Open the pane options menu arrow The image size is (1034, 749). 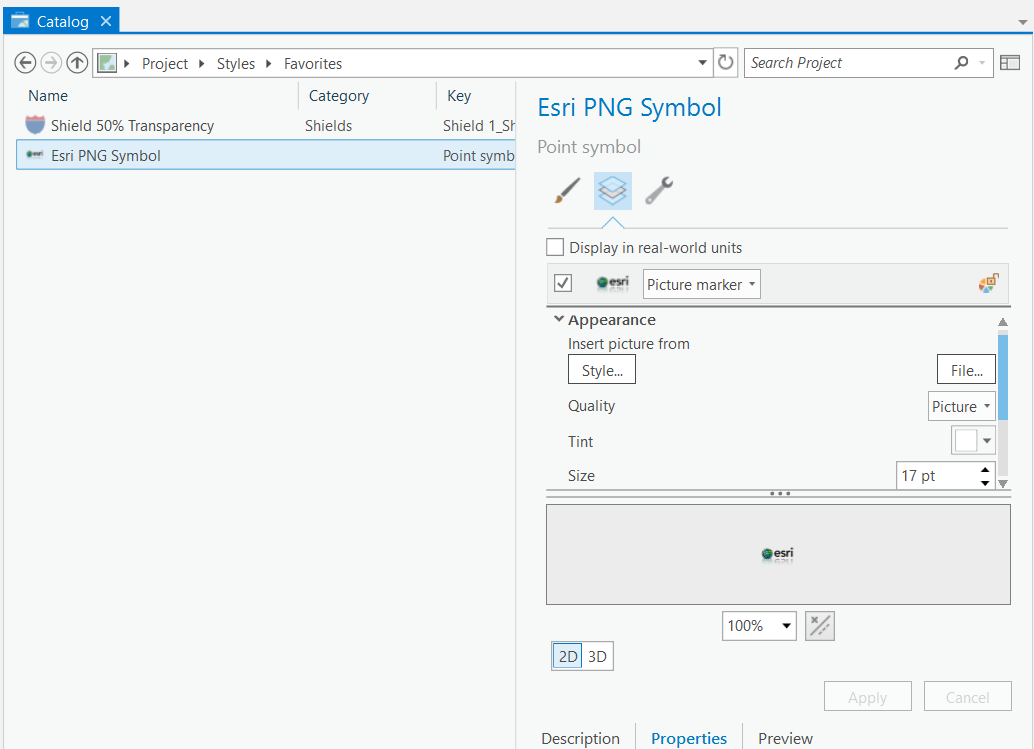click(1022, 22)
